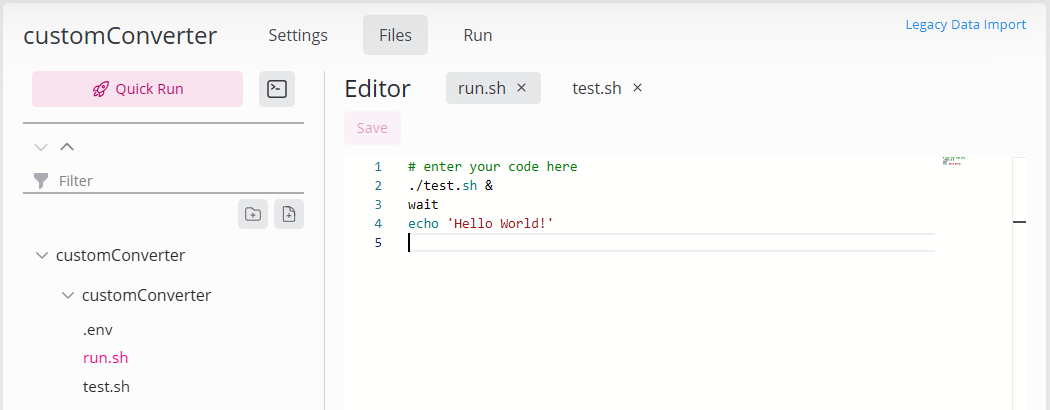The image size is (1050, 410).
Task: Close the run.sh editor tab
Action: click(521, 88)
